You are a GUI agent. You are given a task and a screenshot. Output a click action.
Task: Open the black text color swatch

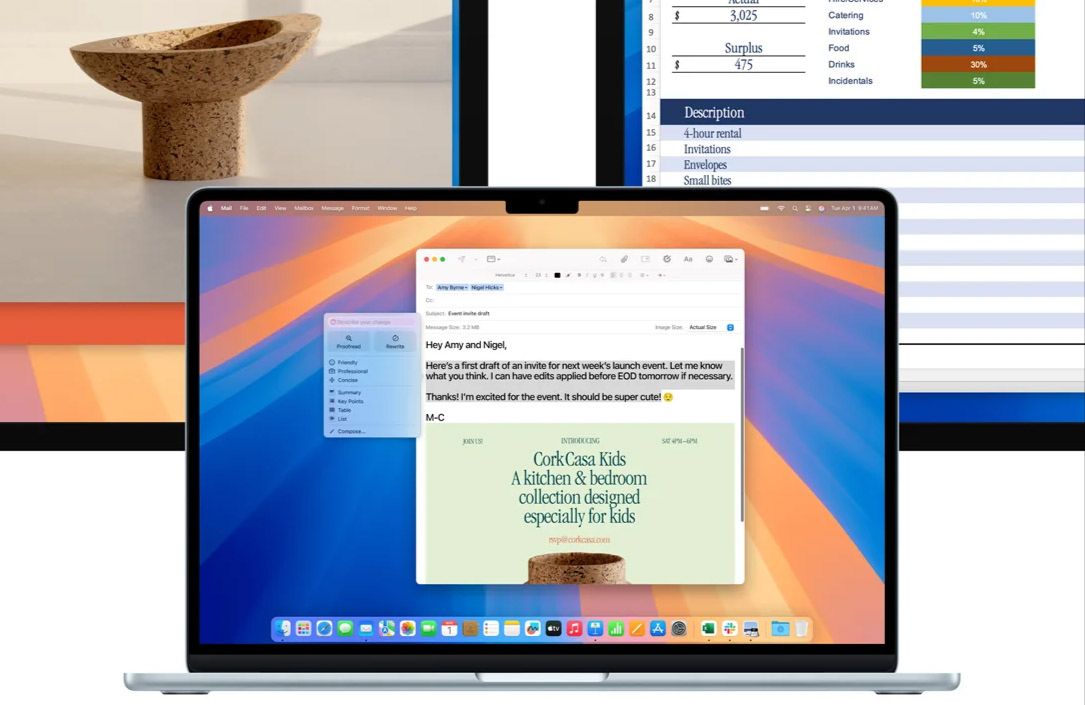(x=558, y=275)
